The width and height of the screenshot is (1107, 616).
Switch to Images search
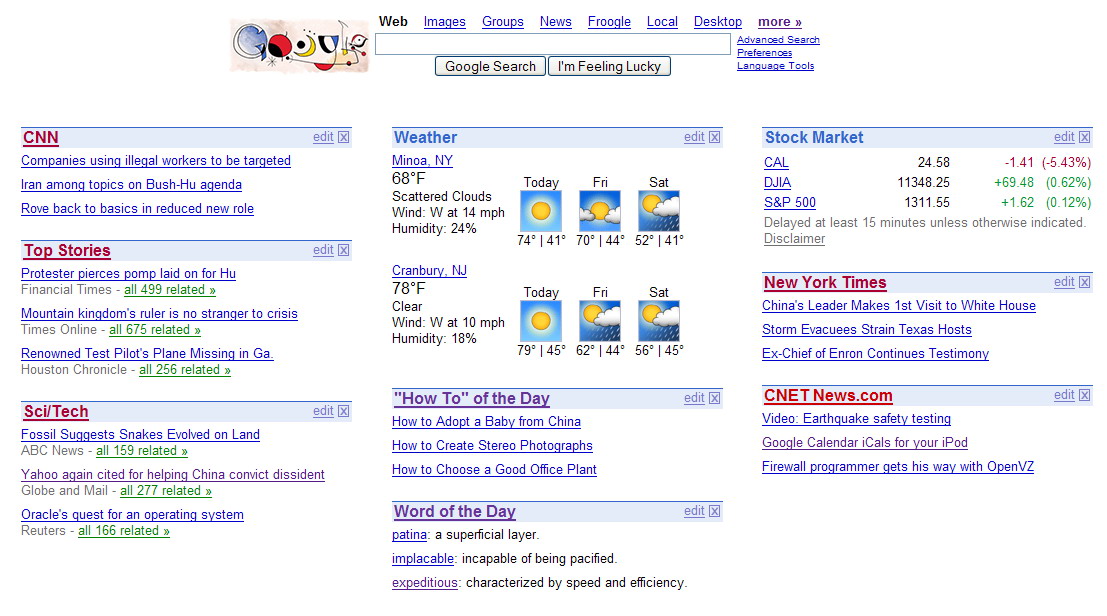point(445,22)
